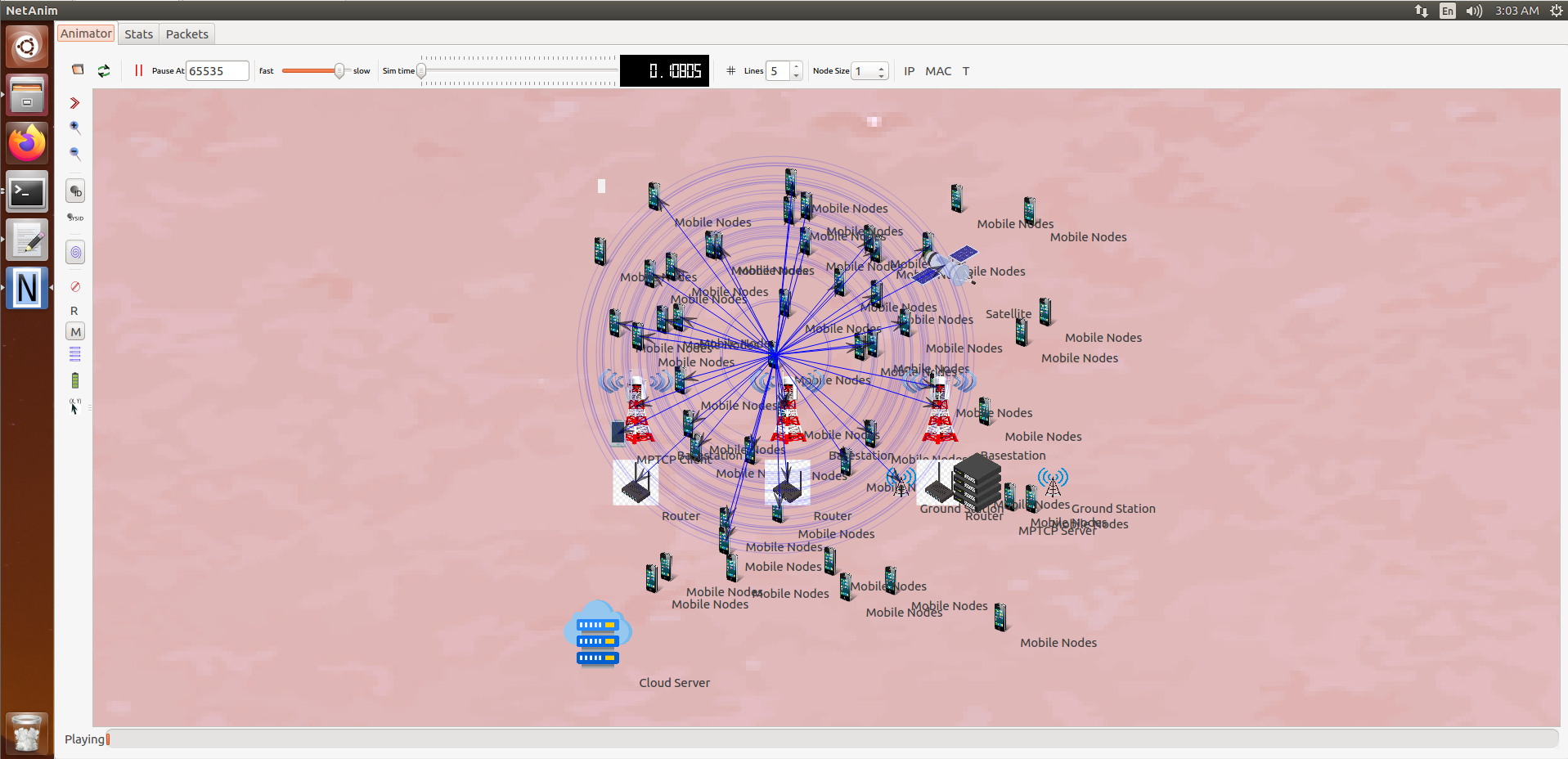This screenshot has width=1568, height=759.
Task: Click the zoom out magnifier icon
Action: pos(75,153)
